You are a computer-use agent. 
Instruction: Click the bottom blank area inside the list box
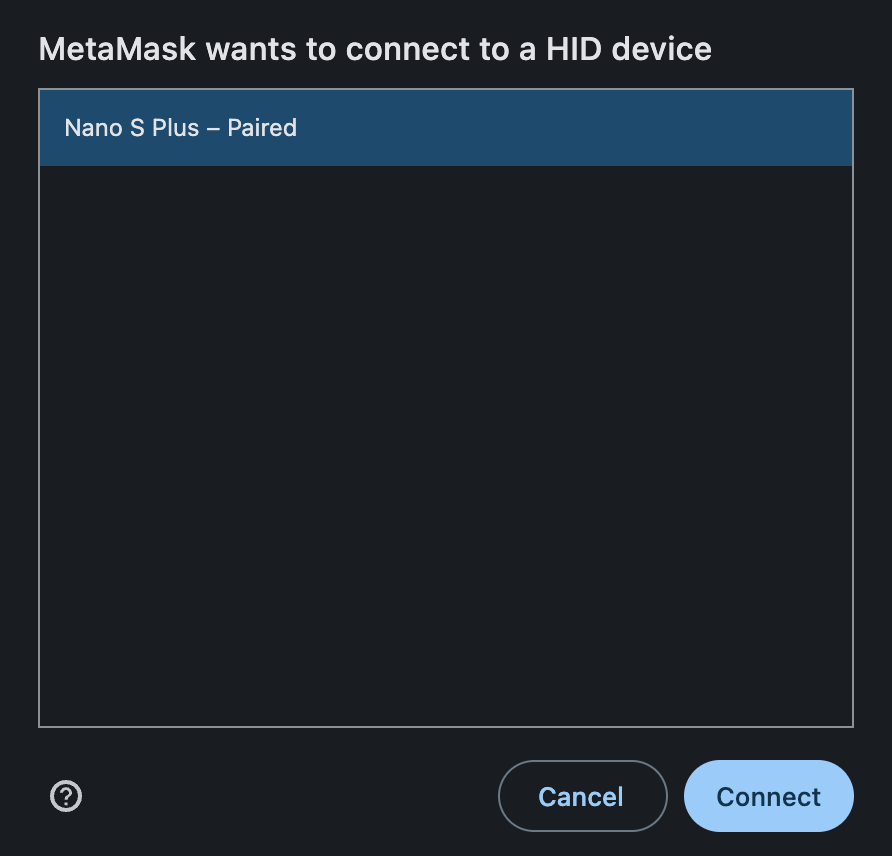[x=445, y=690]
